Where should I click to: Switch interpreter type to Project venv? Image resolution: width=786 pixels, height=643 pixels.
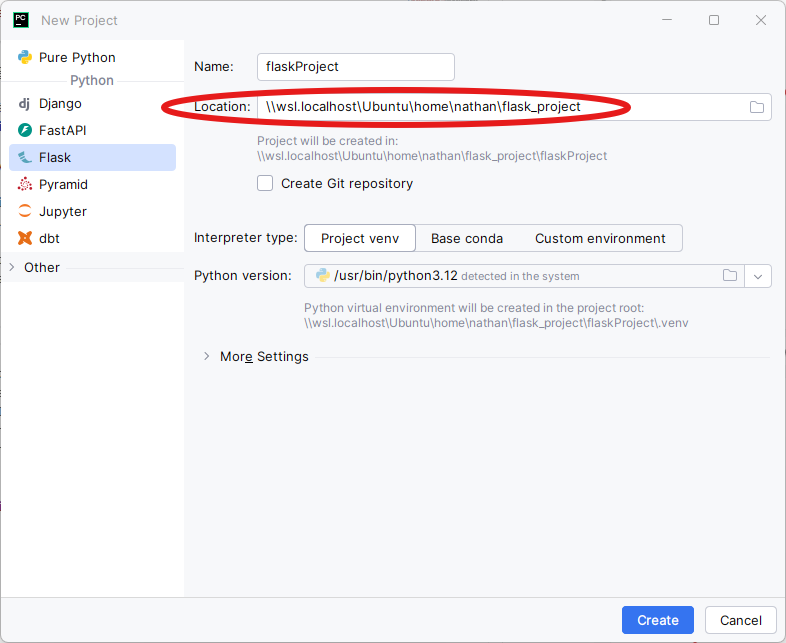pos(360,238)
